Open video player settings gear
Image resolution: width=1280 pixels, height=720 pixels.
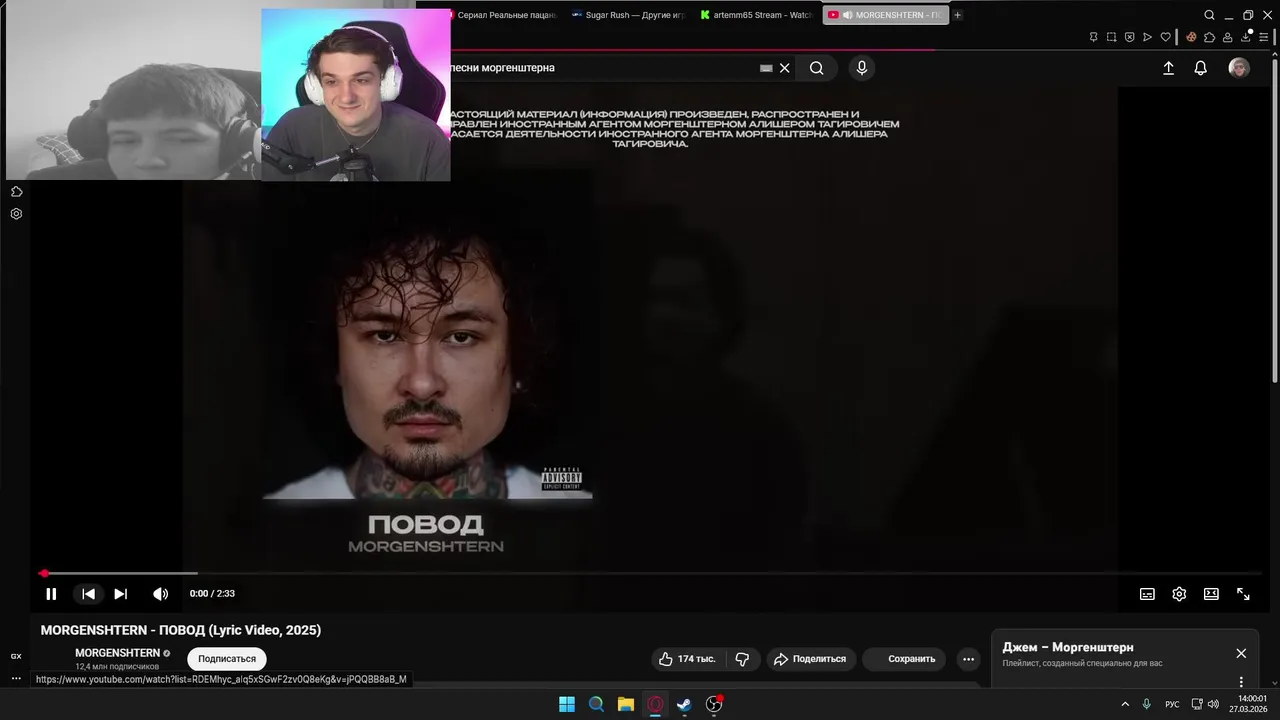1179,594
